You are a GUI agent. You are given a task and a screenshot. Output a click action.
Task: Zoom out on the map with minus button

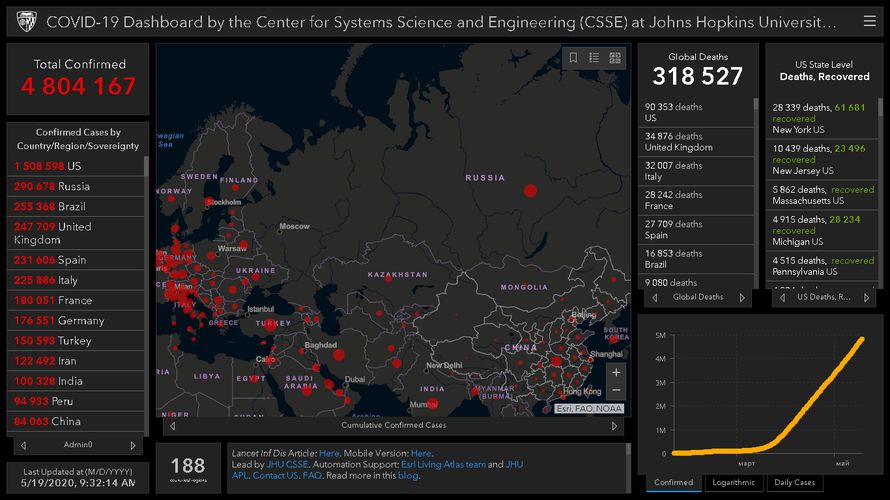coord(615,390)
